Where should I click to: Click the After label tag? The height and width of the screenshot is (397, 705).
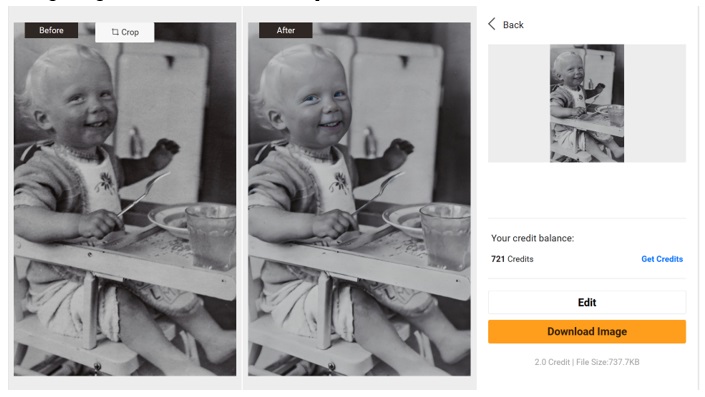point(286,30)
